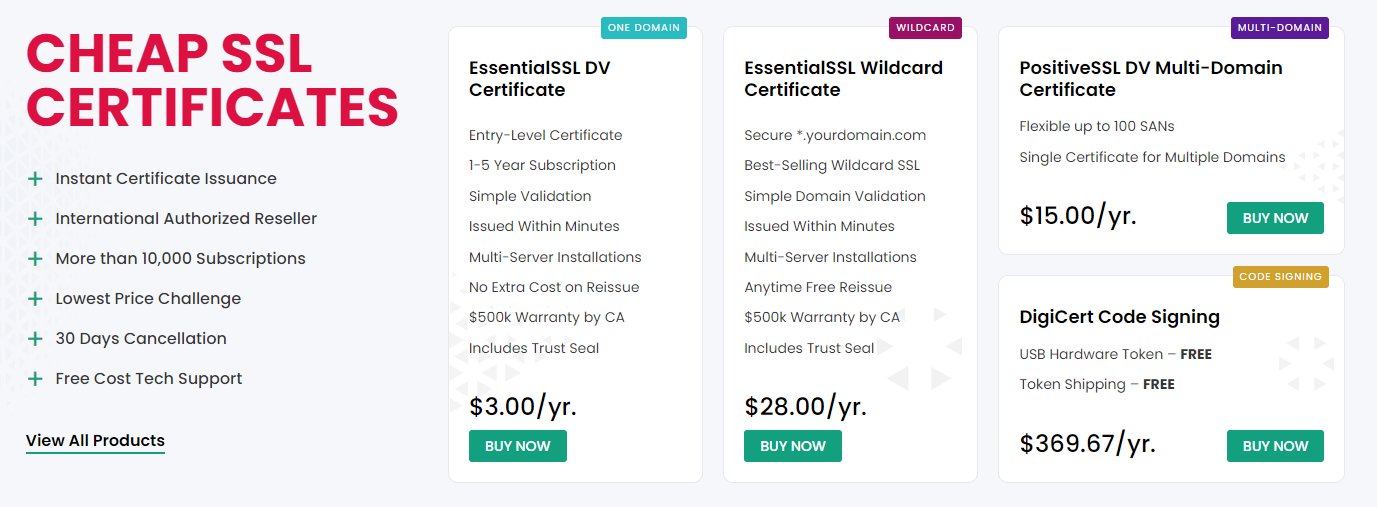Open DigiCert Code Signing heading
1377x507 pixels.
click(1119, 317)
